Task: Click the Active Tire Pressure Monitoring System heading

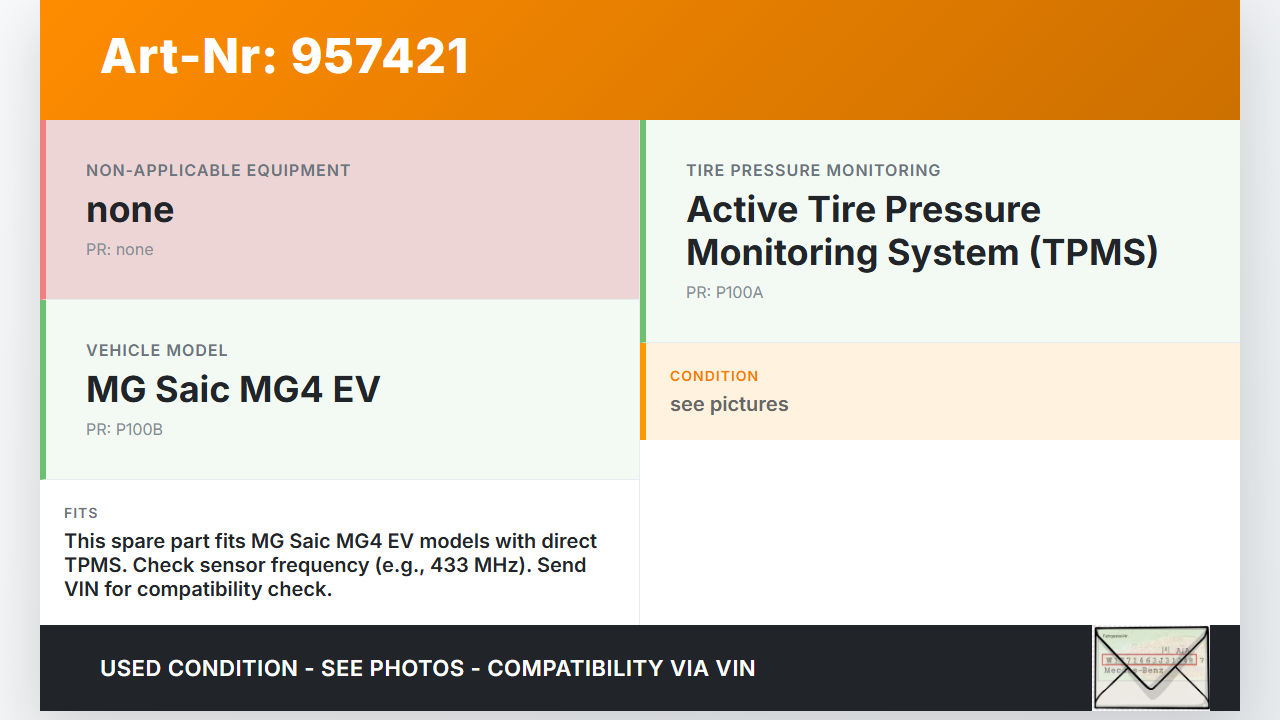Action: click(921, 231)
